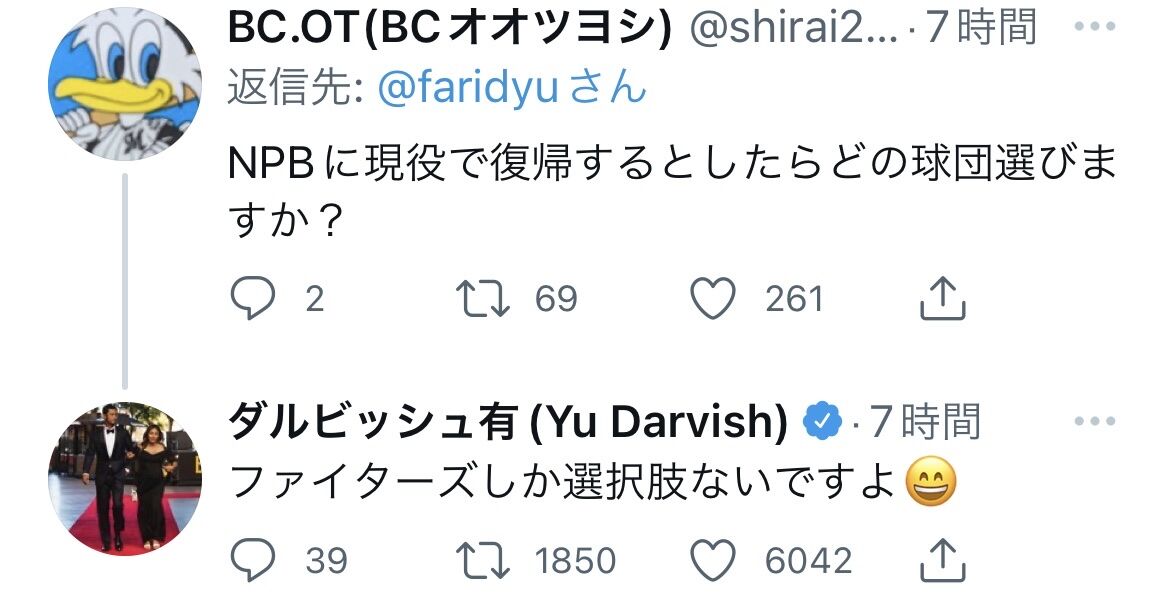
Task: Retweet the BC.OT question tweet
Action: coord(483,299)
